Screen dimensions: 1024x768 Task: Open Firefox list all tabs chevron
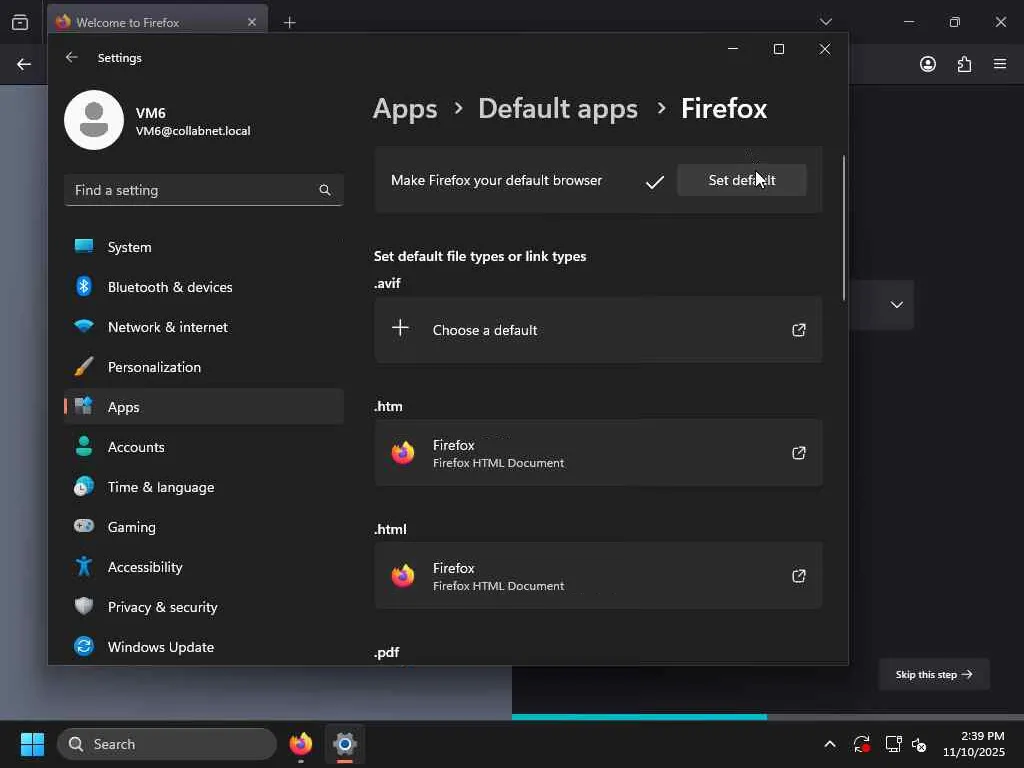pyautogui.click(x=825, y=22)
